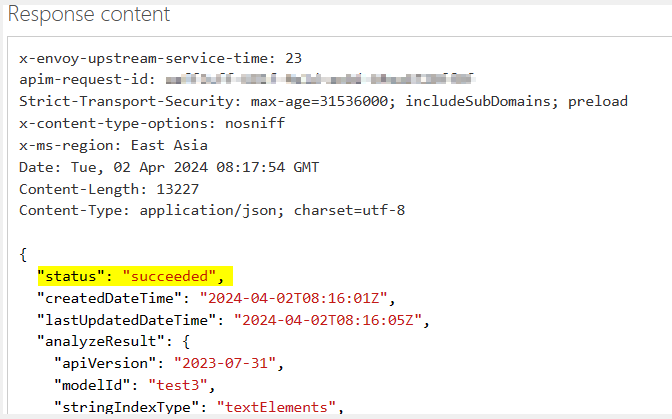The image size is (672, 419).
Task: Click the stringIndexType value "textElements"
Action: [276, 407]
